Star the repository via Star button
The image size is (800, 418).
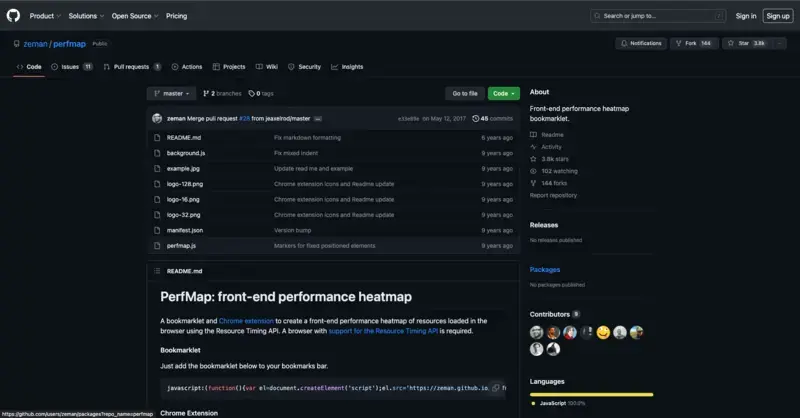pyautogui.click(x=747, y=43)
